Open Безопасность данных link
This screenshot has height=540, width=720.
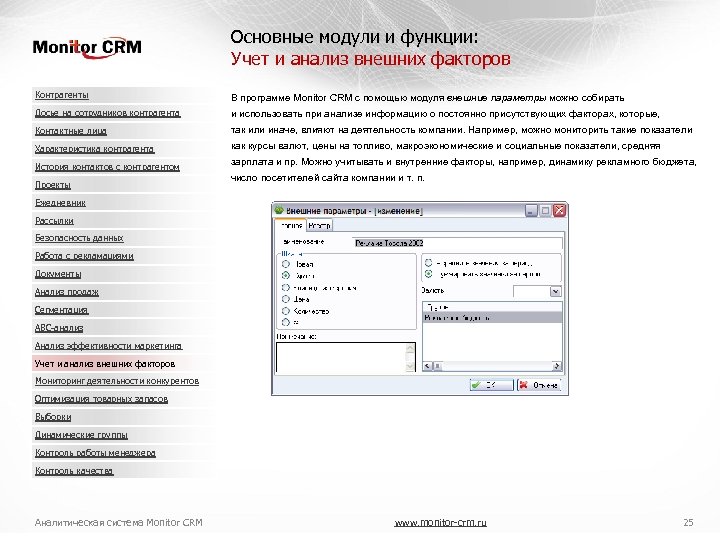(79, 238)
